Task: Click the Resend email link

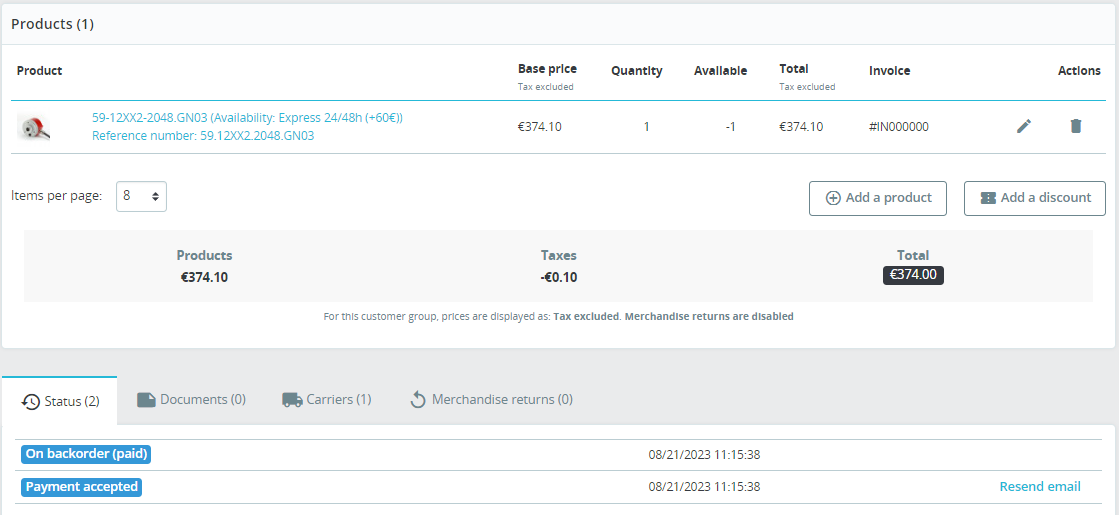Action: click(x=1040, y=487)
